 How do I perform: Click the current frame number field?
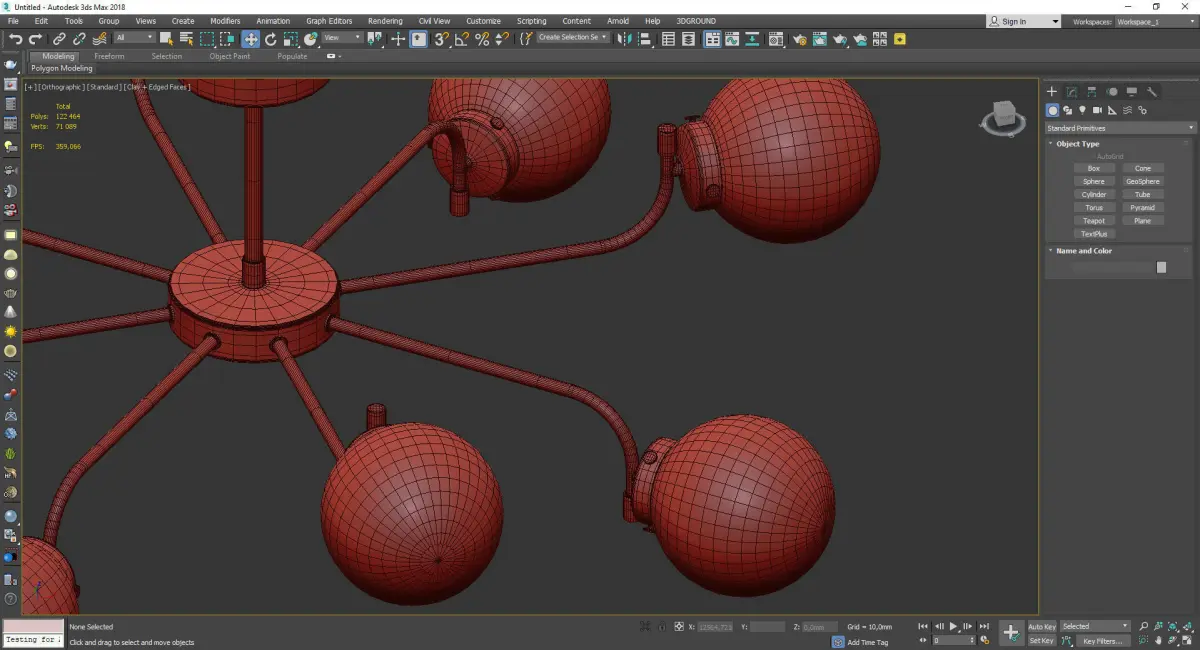point(952,640)
